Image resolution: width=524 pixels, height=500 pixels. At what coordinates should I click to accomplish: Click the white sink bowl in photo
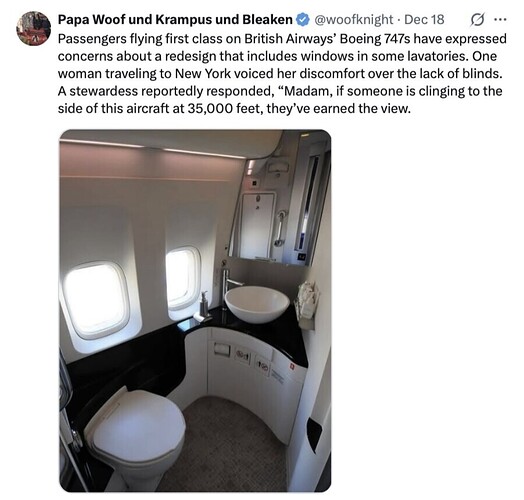click(x=257, y=304)
